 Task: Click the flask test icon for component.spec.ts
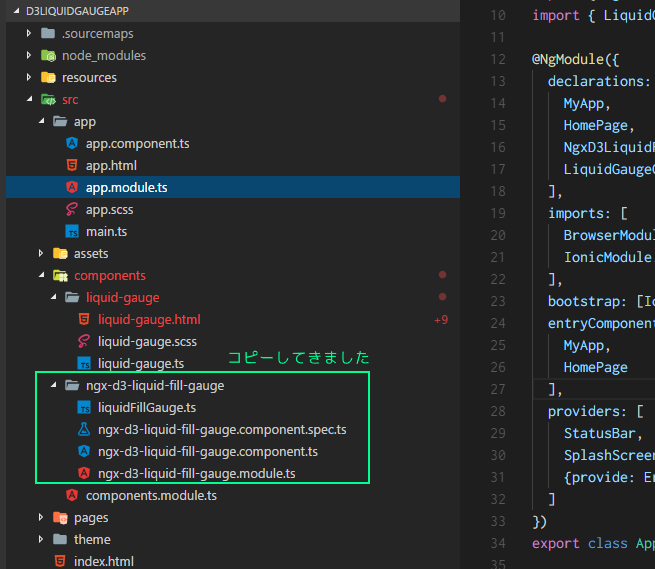[84, 429]
